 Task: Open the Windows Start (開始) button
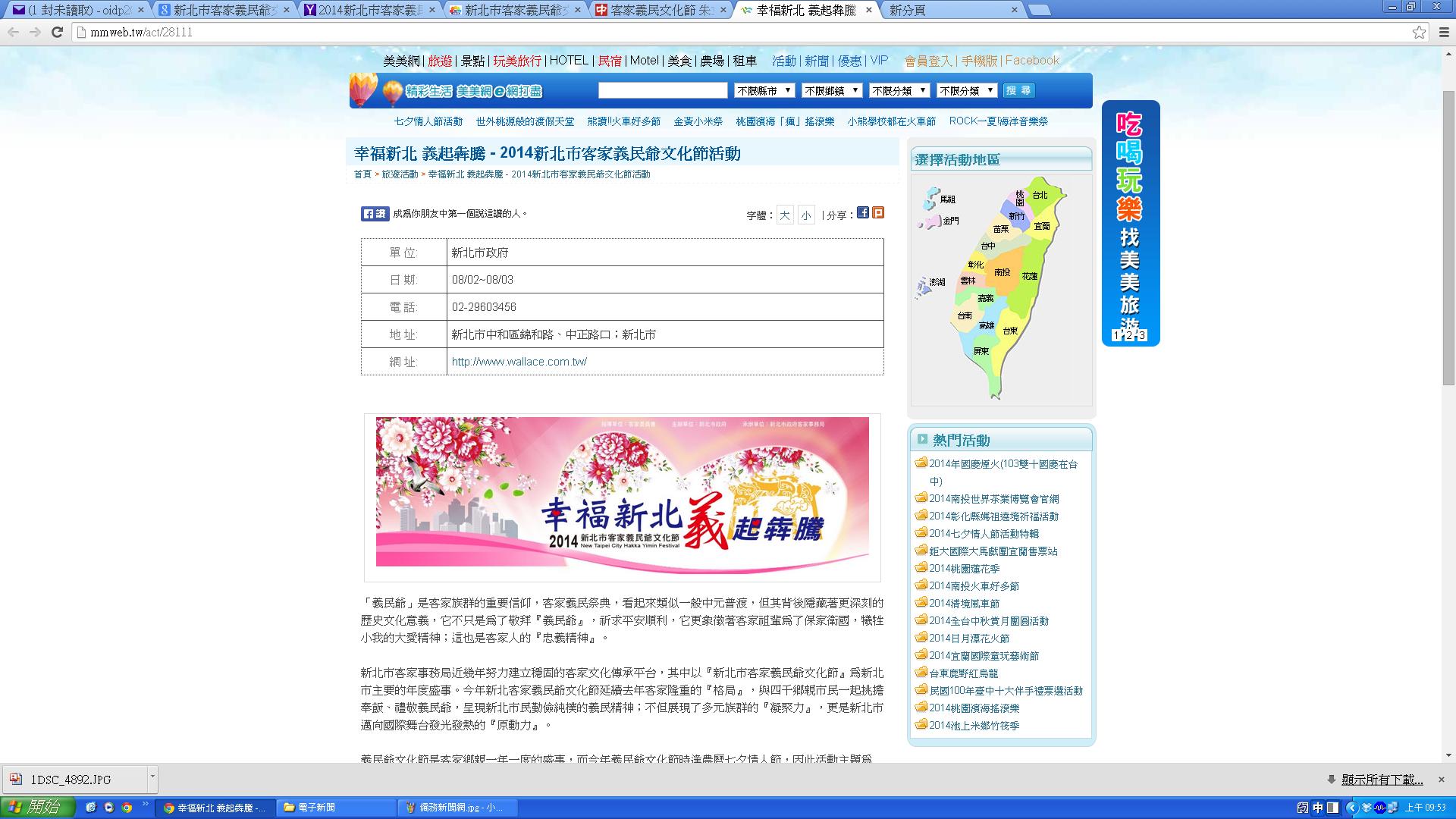(x=38, y=808)
